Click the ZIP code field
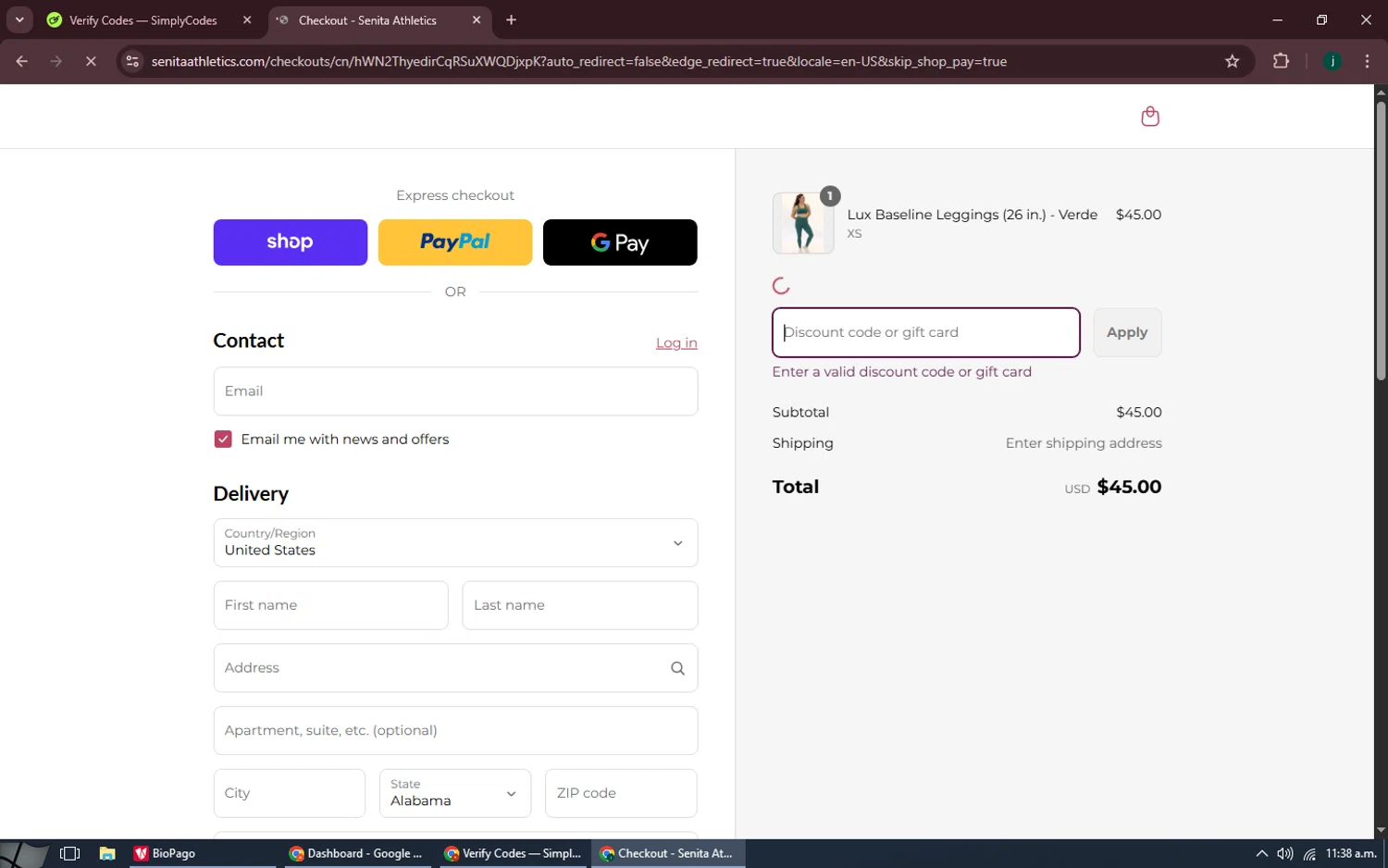The width and height of the screenshot is (1388, 868). coord(621,793)
